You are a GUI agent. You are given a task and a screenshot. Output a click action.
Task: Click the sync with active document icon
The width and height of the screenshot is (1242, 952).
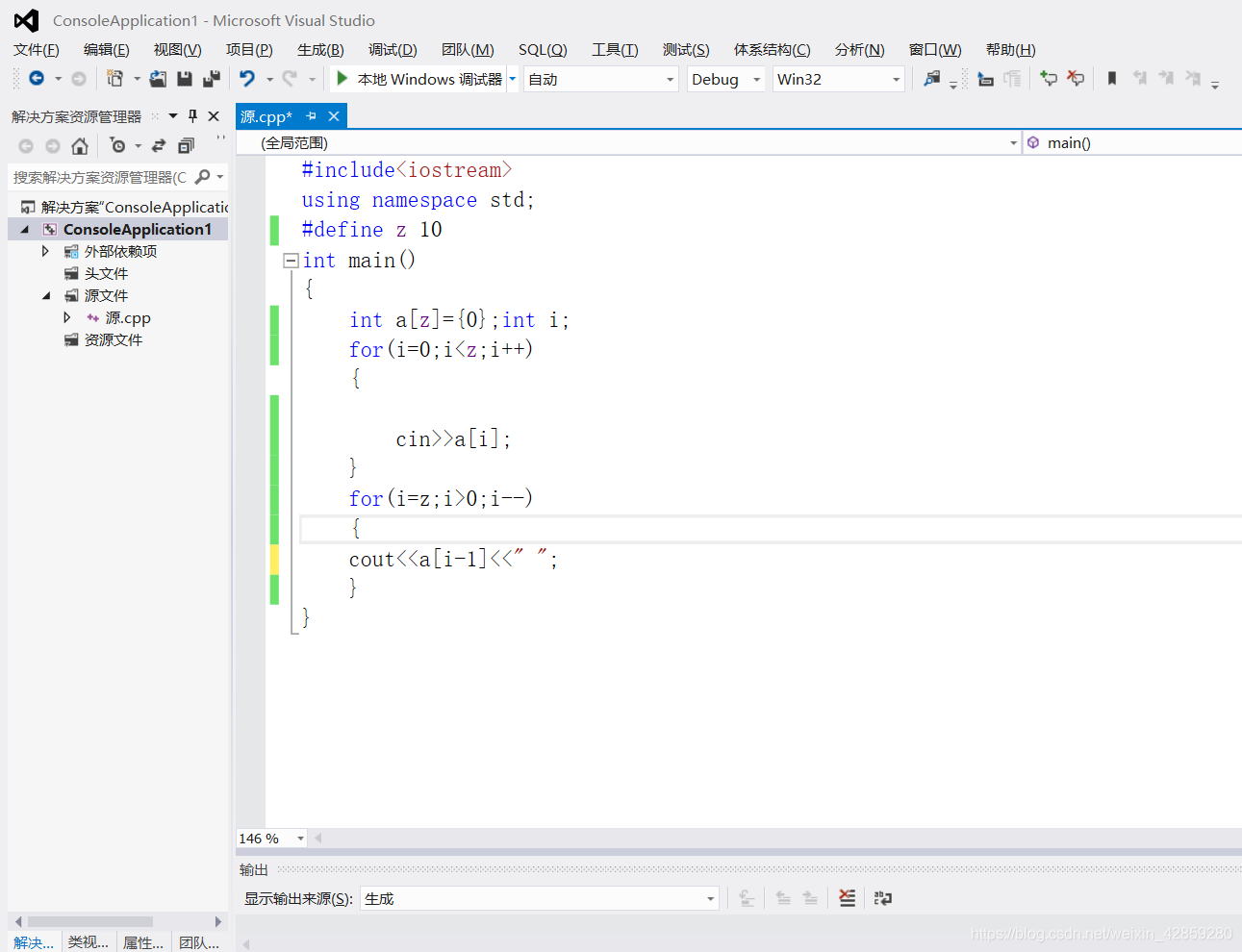coord(159,146)
